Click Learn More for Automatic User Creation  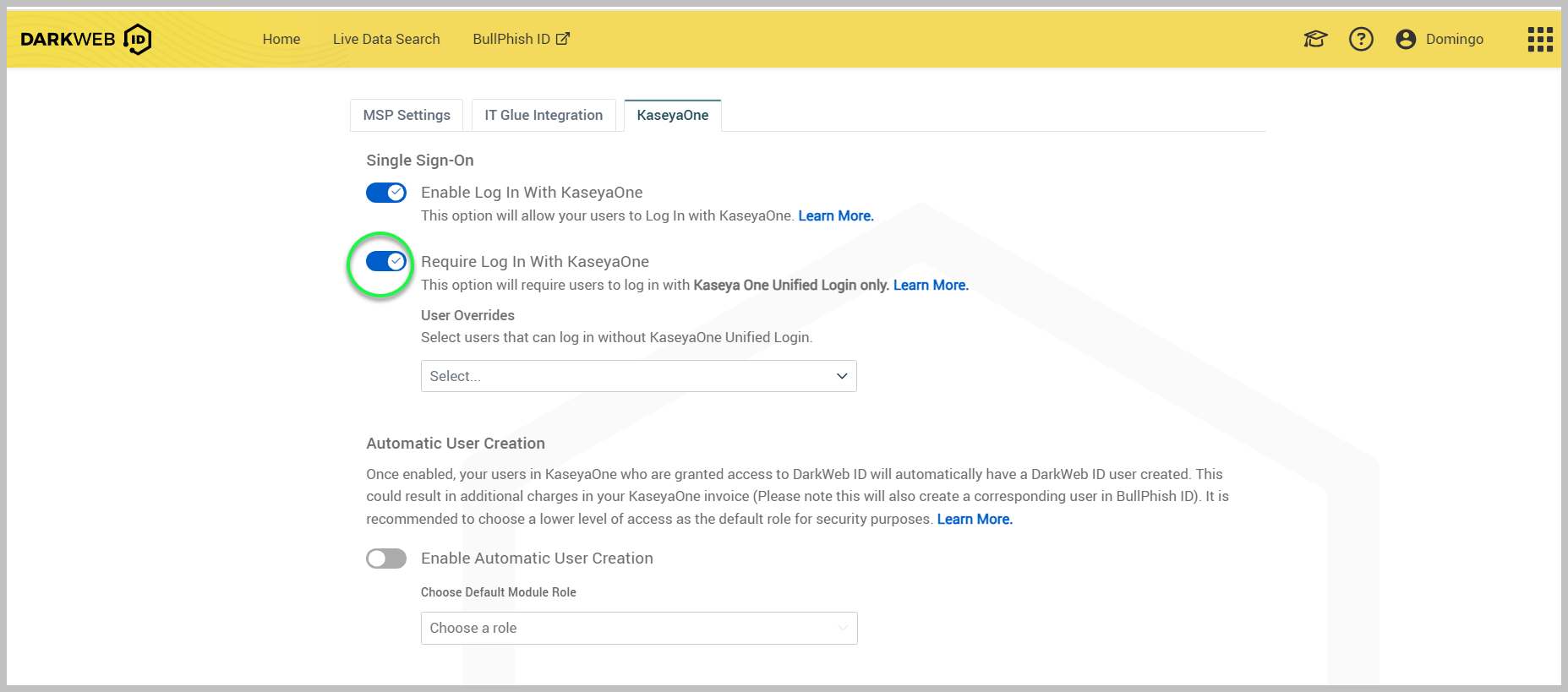(975, 520)
